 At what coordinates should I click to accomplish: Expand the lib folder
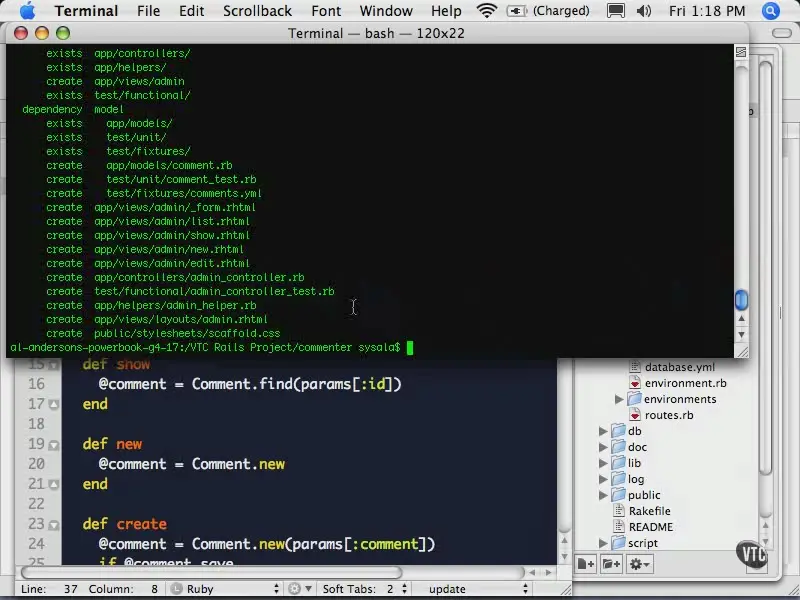pyautogui.click(x=603, y=463)
